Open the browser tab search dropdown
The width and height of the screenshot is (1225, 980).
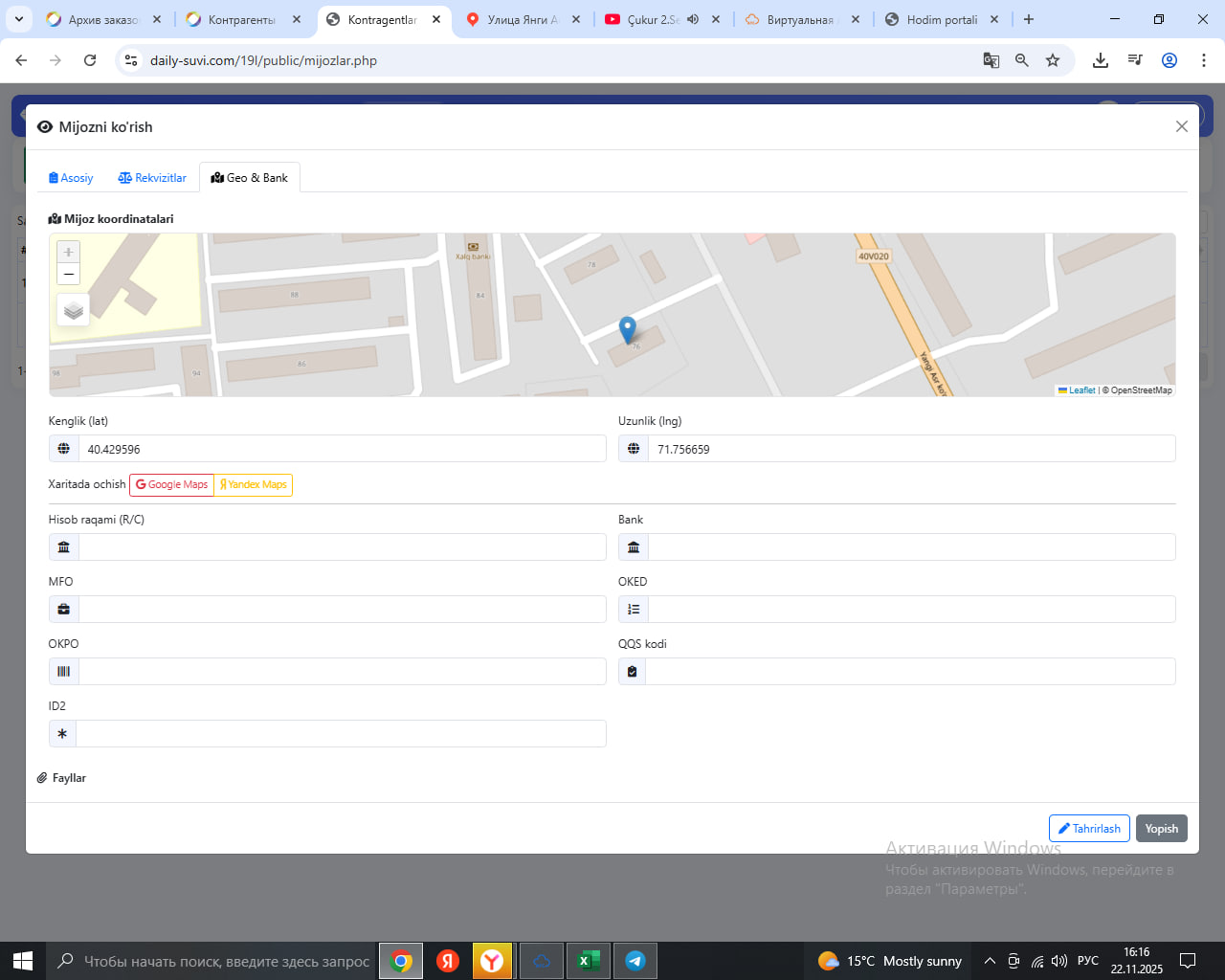pos(19,19)
